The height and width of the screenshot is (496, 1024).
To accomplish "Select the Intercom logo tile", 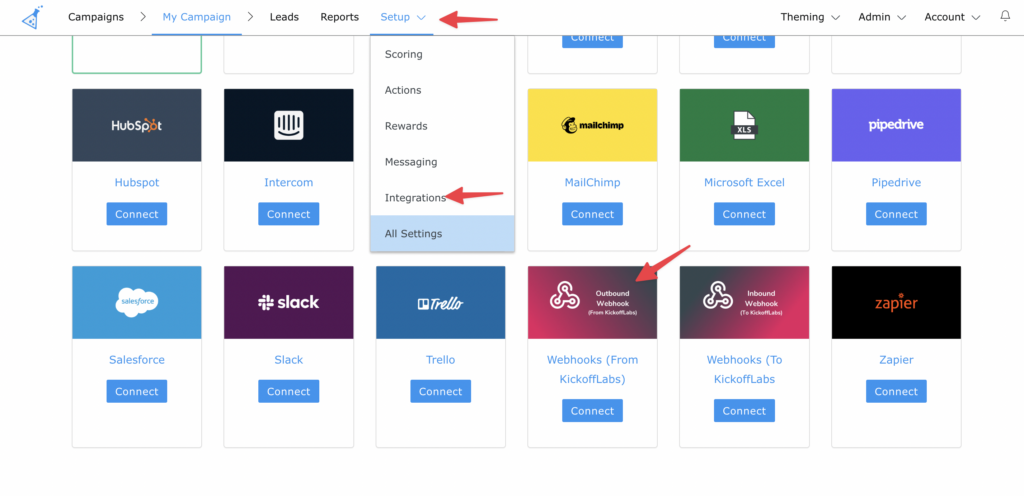I will coord(289,125).
